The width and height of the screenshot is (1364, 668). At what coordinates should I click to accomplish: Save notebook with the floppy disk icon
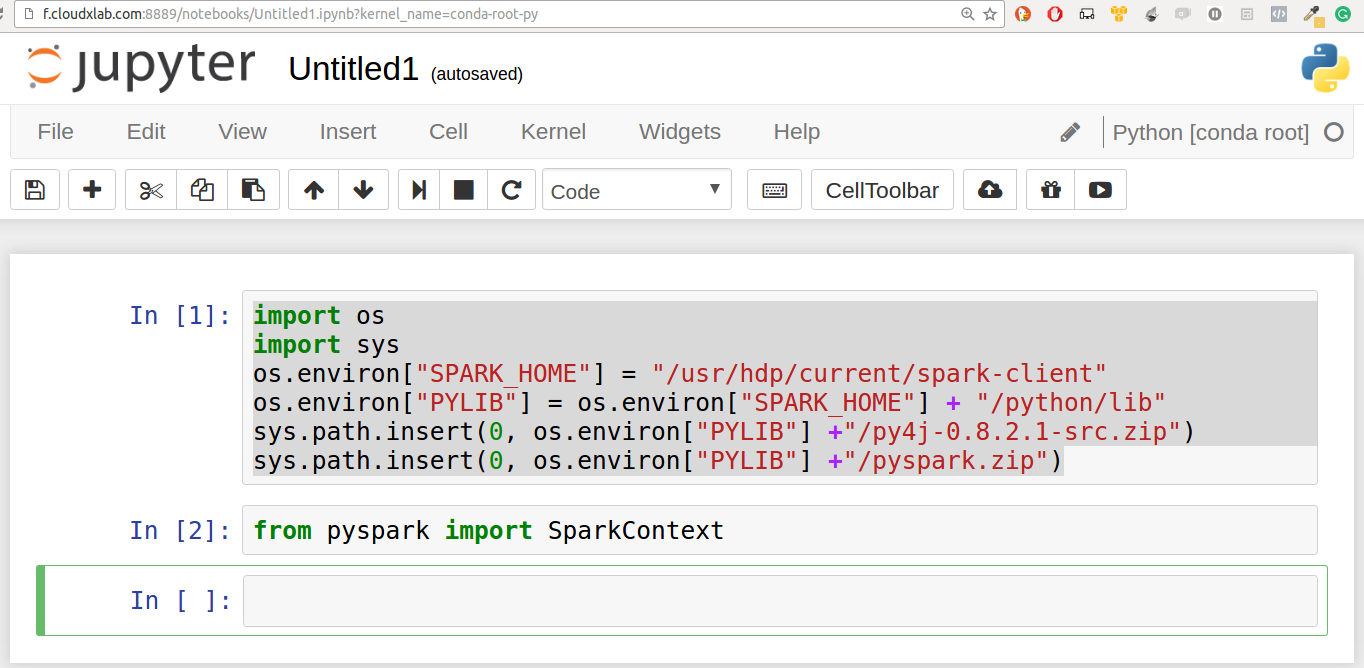(x=35, y=190)
